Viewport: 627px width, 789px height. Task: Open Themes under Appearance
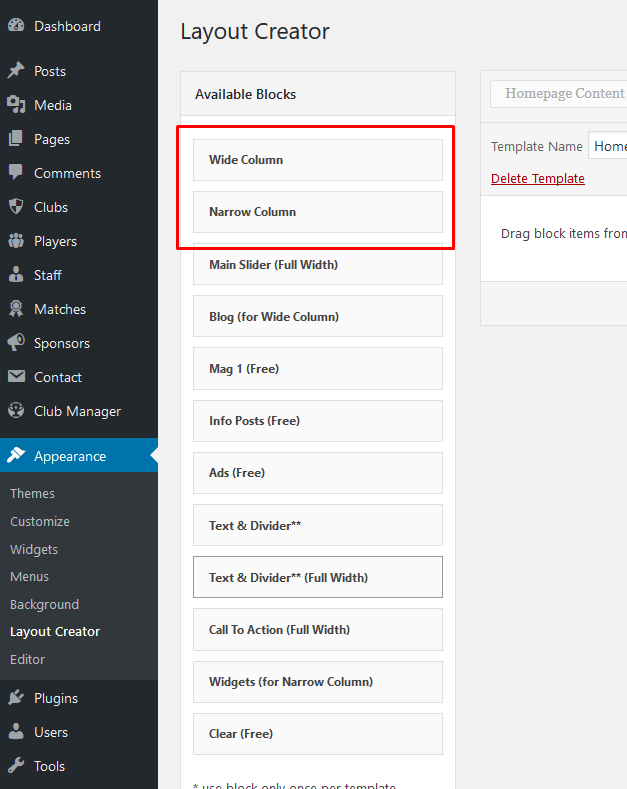(32, 493)
